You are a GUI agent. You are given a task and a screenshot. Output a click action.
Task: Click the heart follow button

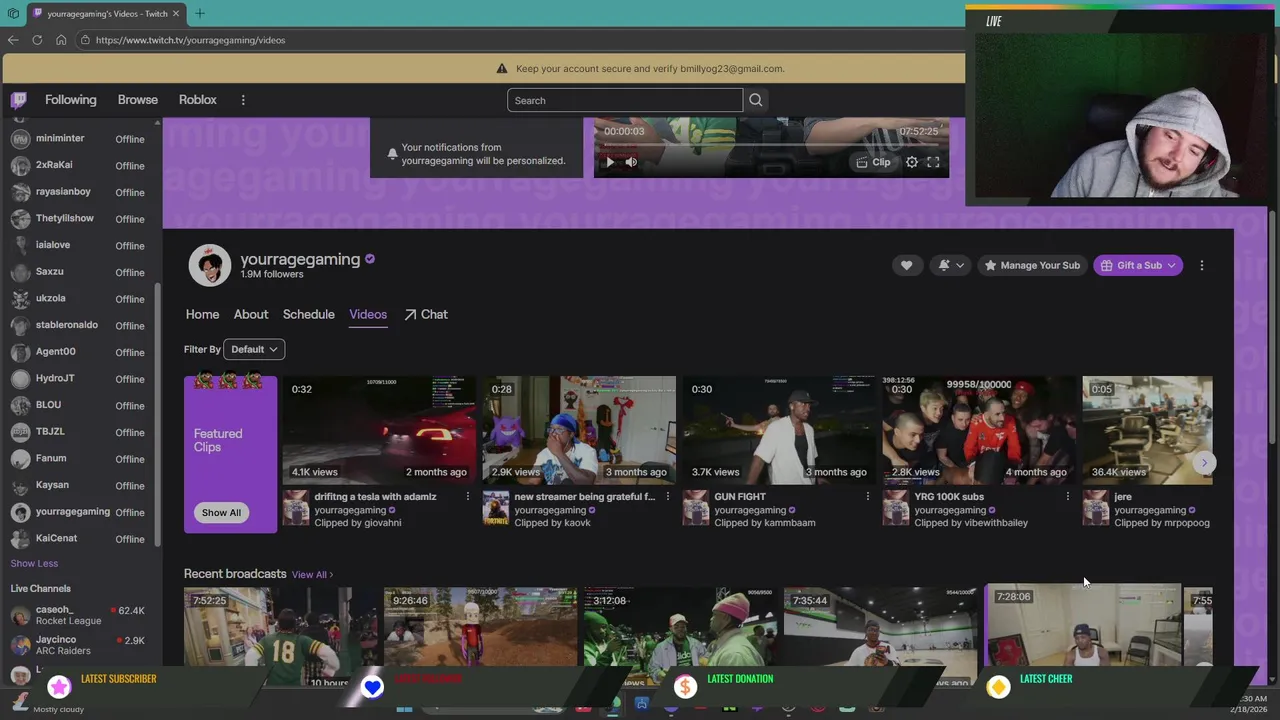906,265
